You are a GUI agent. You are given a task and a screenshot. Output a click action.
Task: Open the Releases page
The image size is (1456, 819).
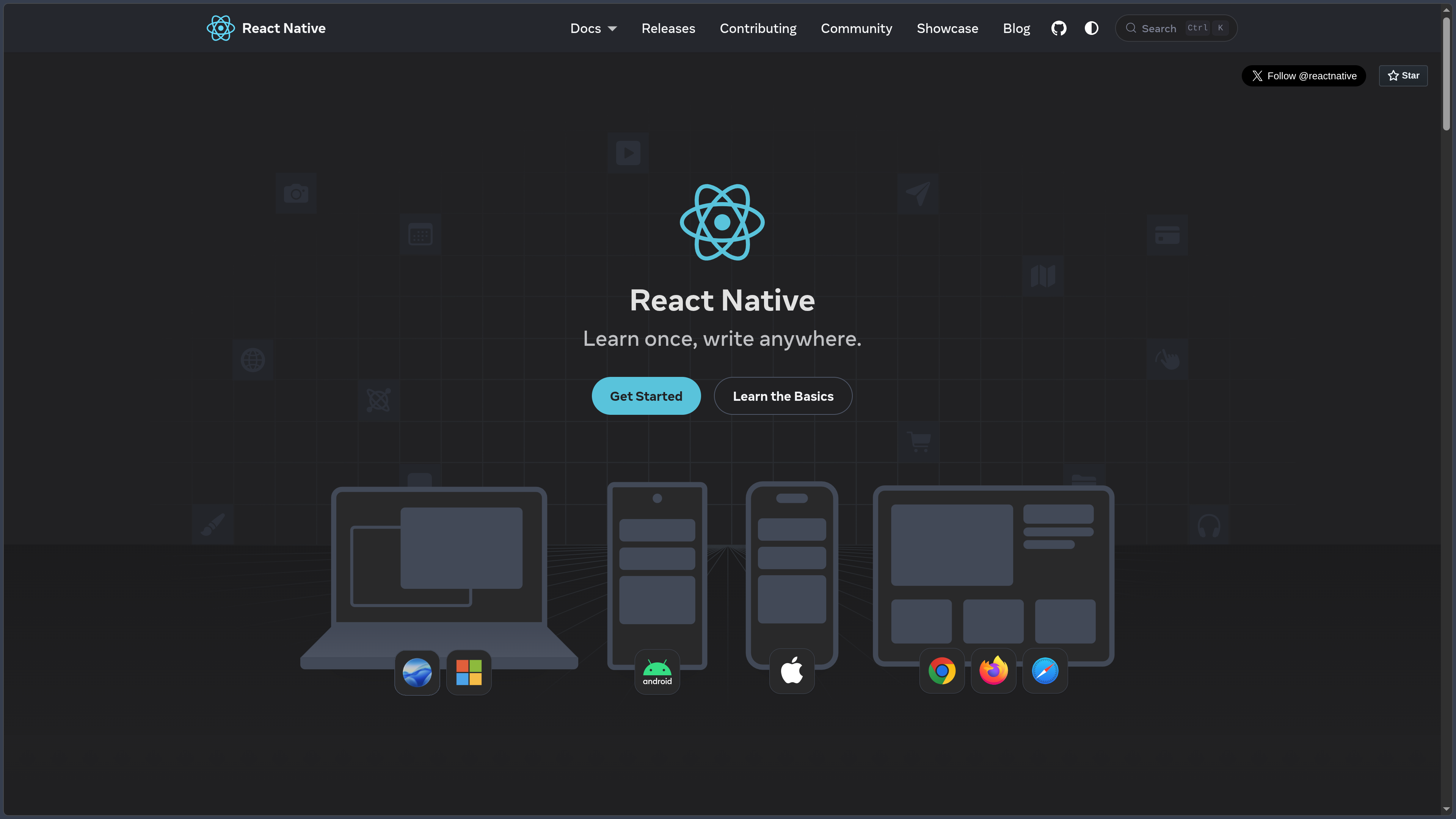[x=668, y=28]
